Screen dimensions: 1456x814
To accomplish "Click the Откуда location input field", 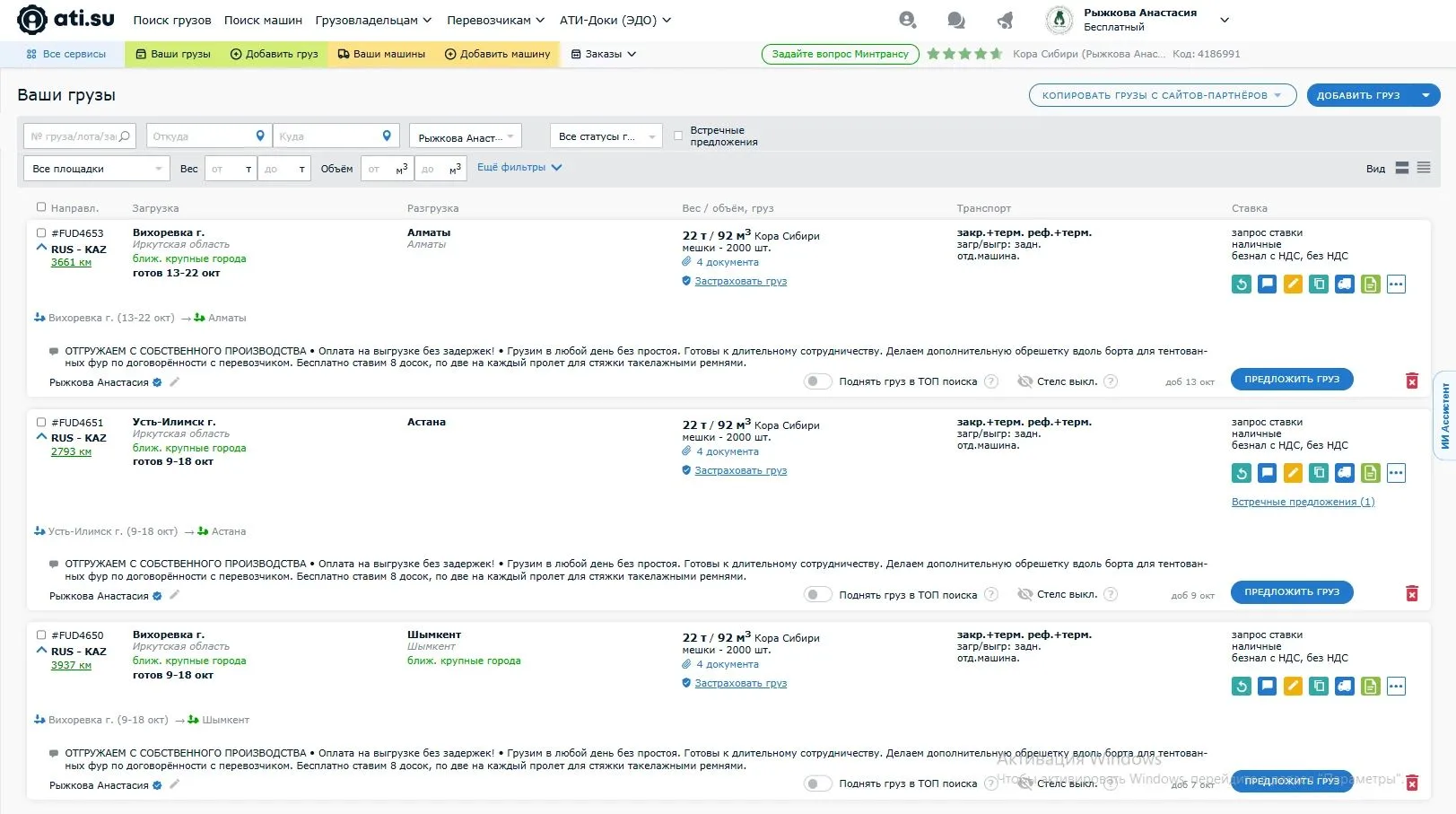I will pos(208,136).
